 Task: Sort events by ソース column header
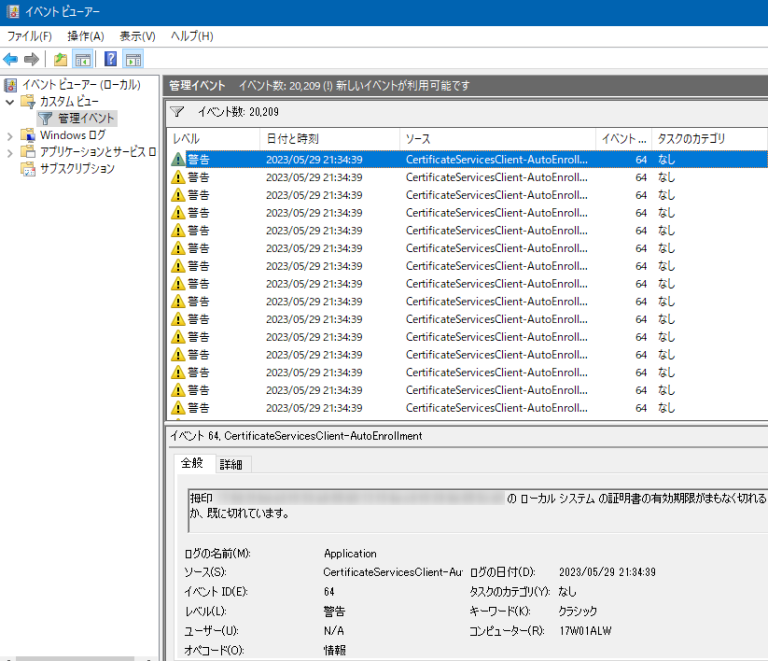418,139
